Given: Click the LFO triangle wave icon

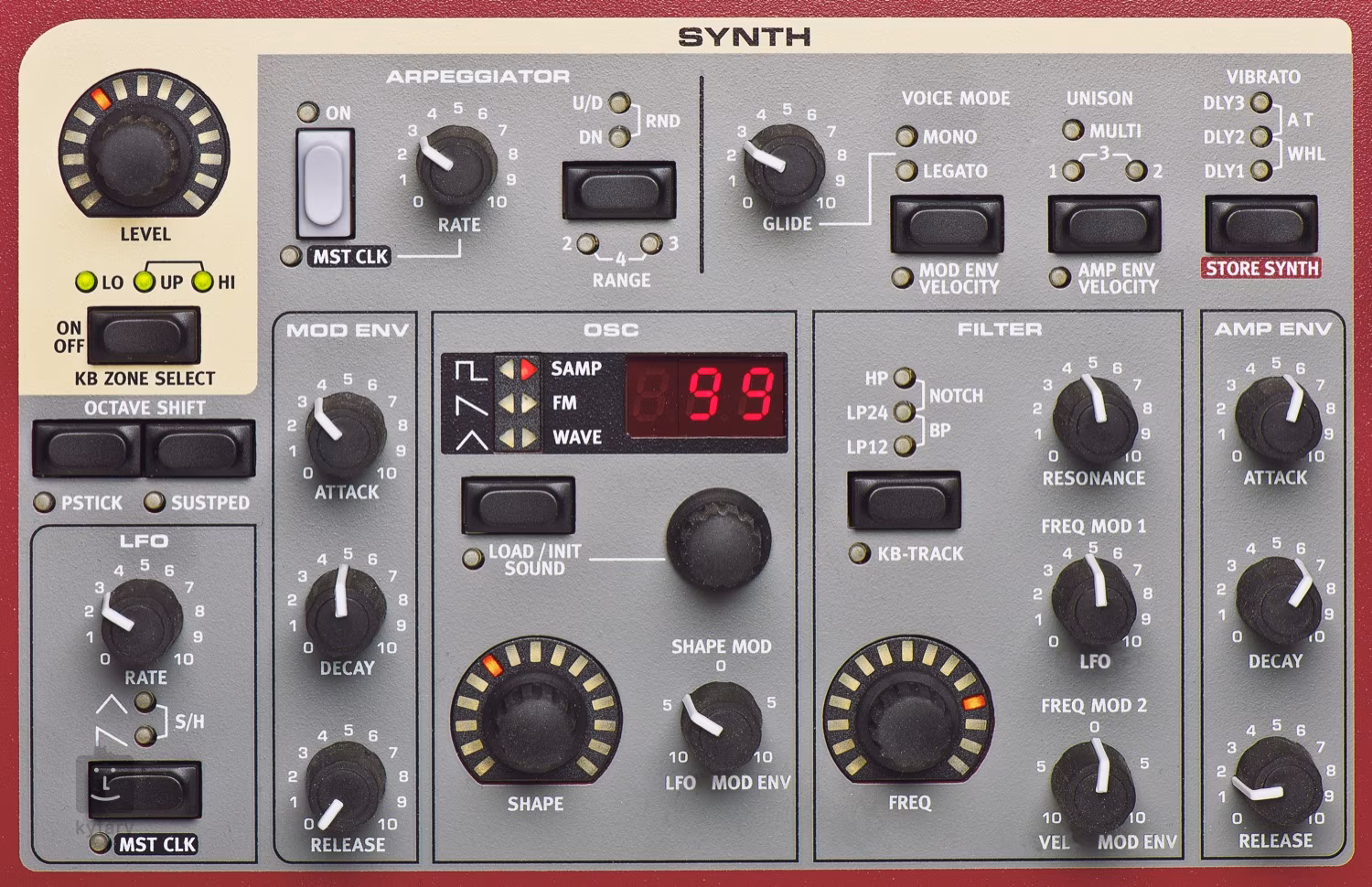Looking at the screenshot, I should (x=112, y=703).
